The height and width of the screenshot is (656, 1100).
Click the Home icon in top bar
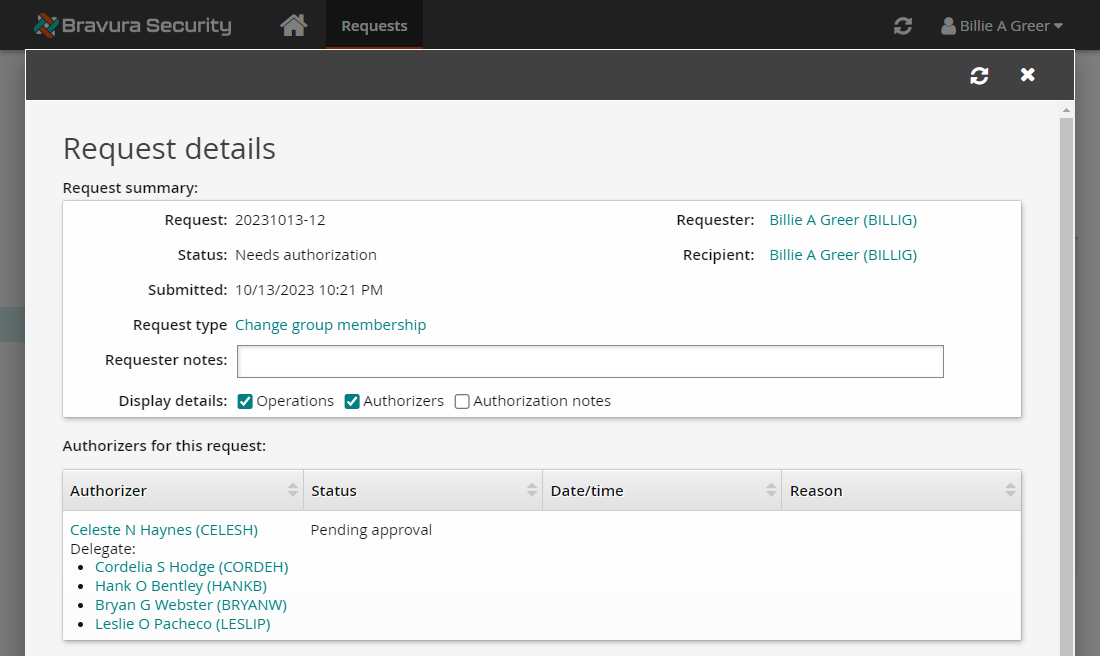(x=293, y=25)
